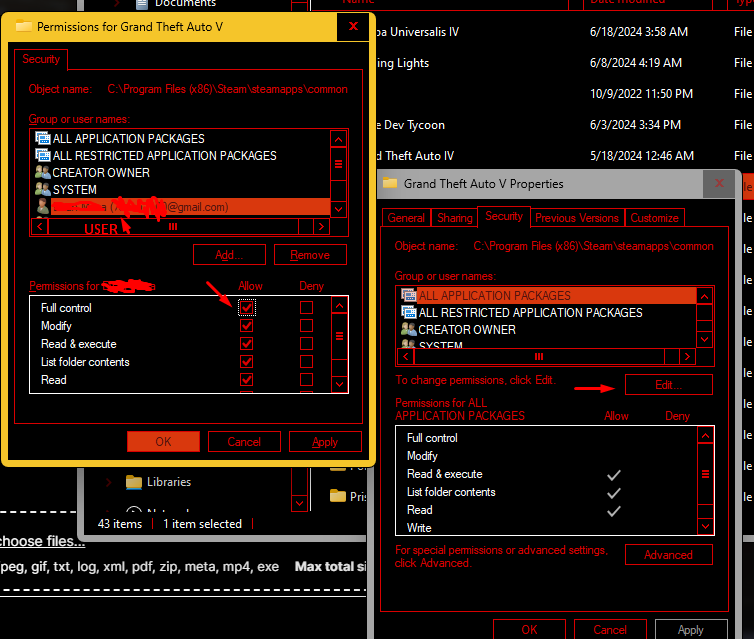Select SYSTEM user icon in Permissions dialog
This screenshot has width=754, height=639.
42,190
